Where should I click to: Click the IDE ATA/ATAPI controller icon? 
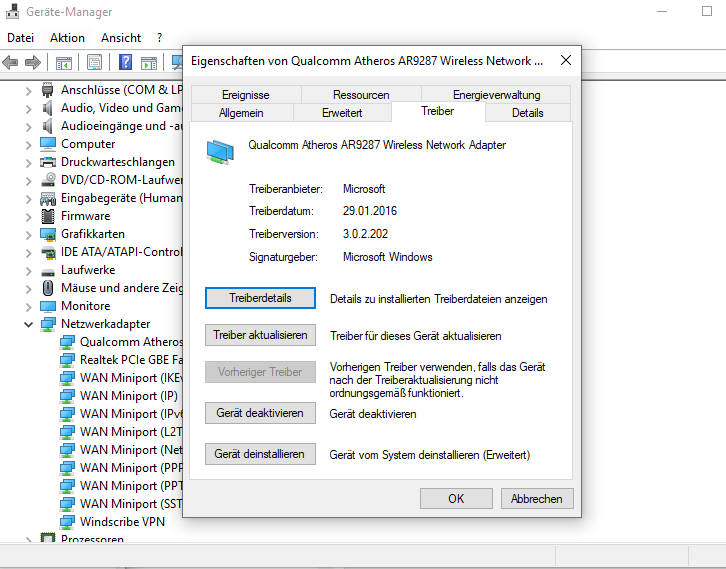[x=48, y=252]
